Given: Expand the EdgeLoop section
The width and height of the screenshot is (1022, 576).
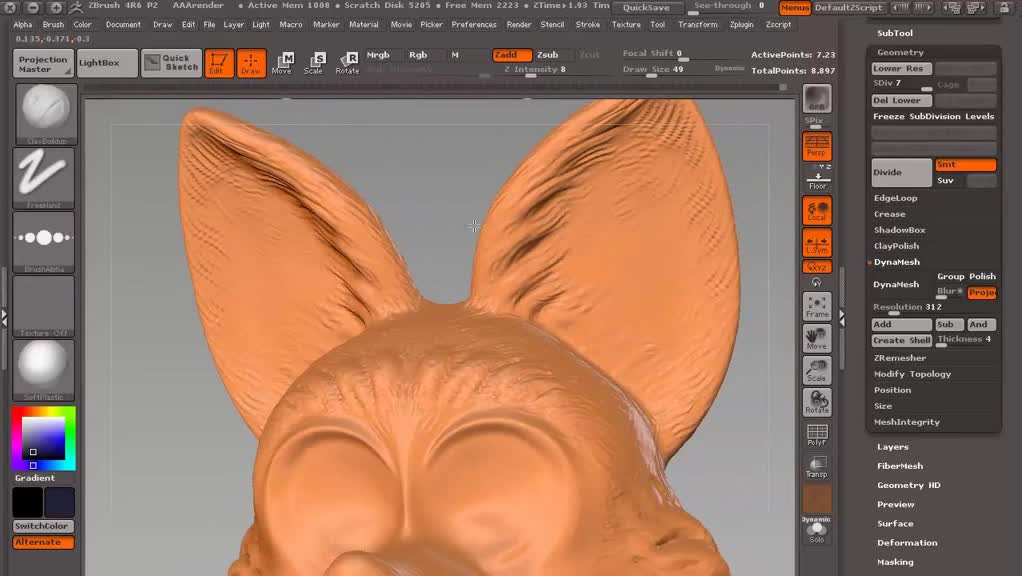Looking at the screenshot, I should click(x=896, y=198).
